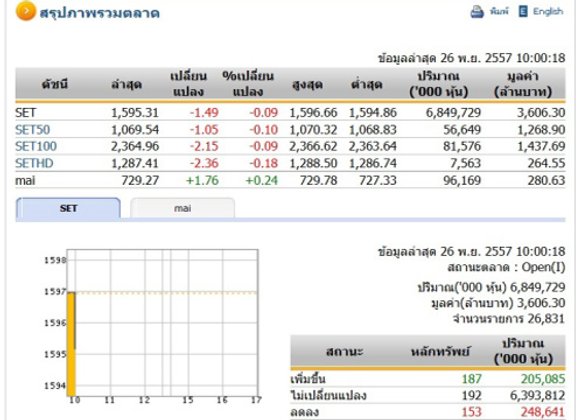This screenshot has height=420, width=583.
Task: Click mai volume 96,169
Action: click(462, 181)
